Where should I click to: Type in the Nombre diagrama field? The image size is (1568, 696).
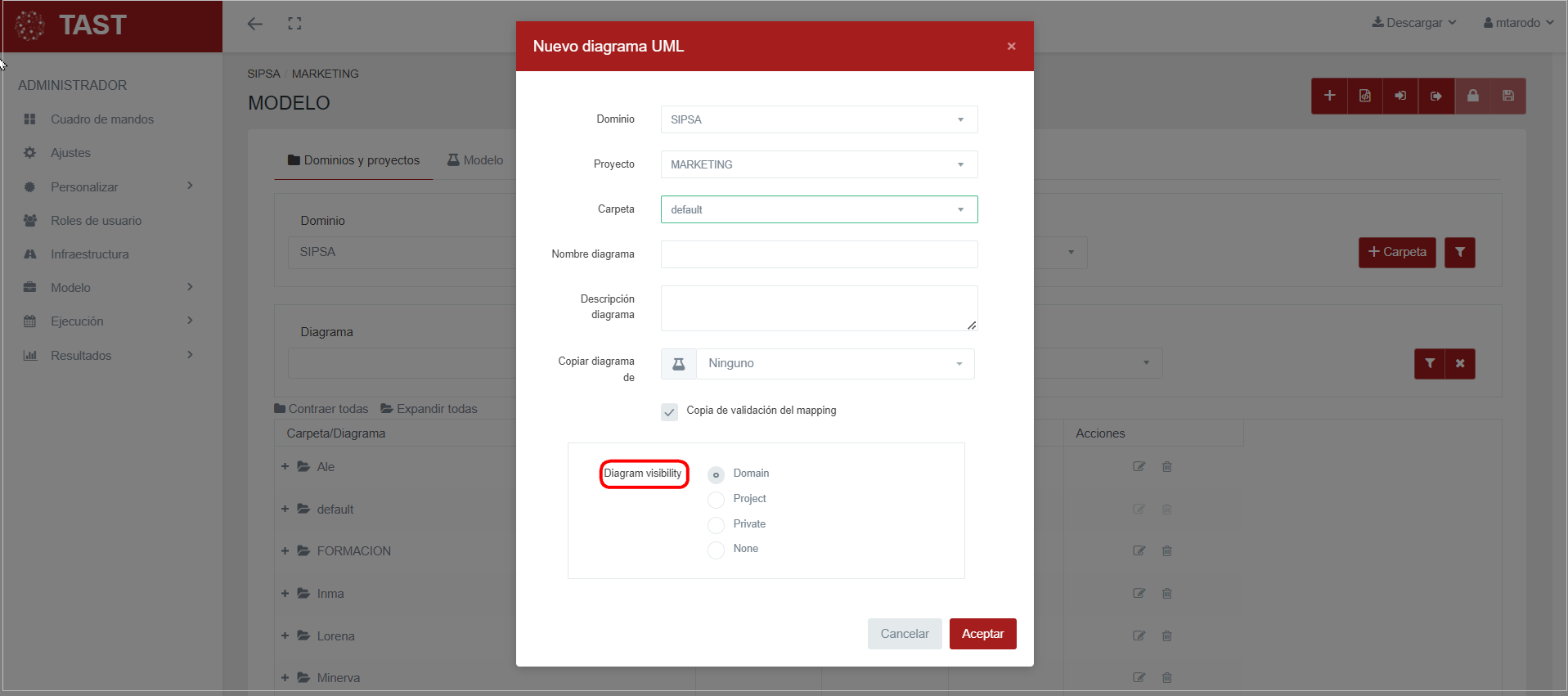coord(819,254)
